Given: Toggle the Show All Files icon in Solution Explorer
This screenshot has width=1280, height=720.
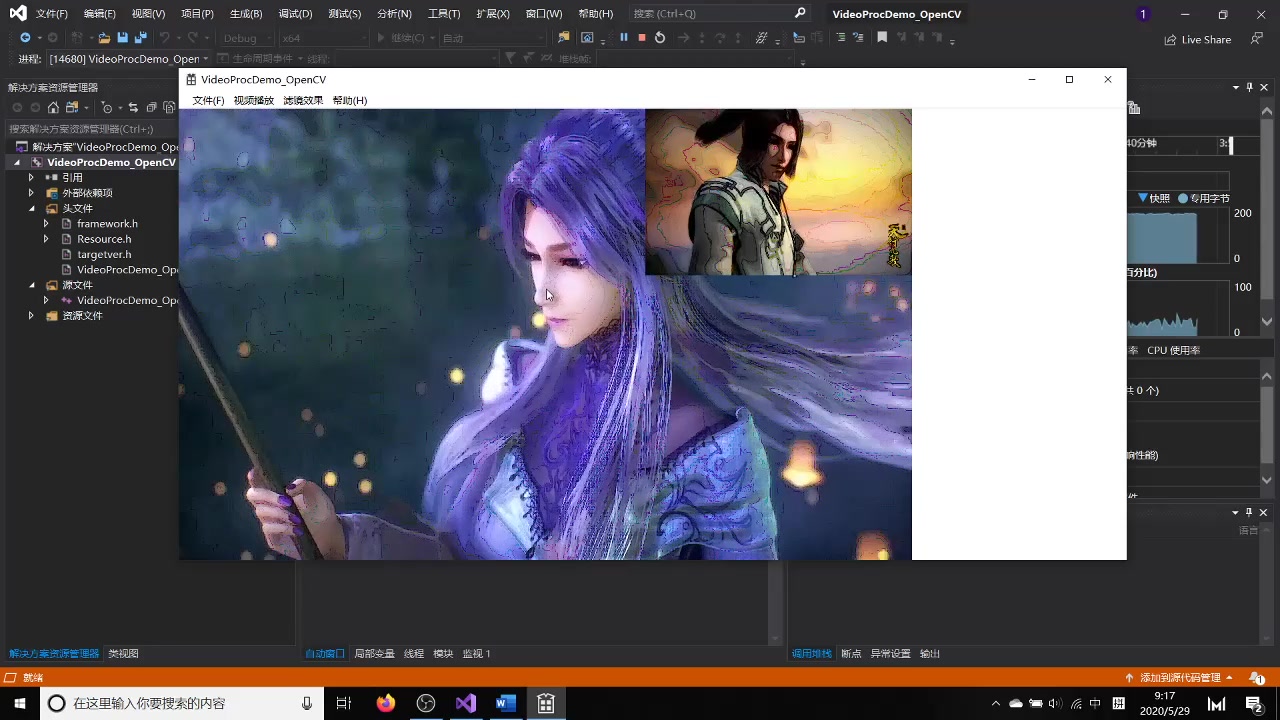Looking at the screenshot, I should [x=167, y=108].
